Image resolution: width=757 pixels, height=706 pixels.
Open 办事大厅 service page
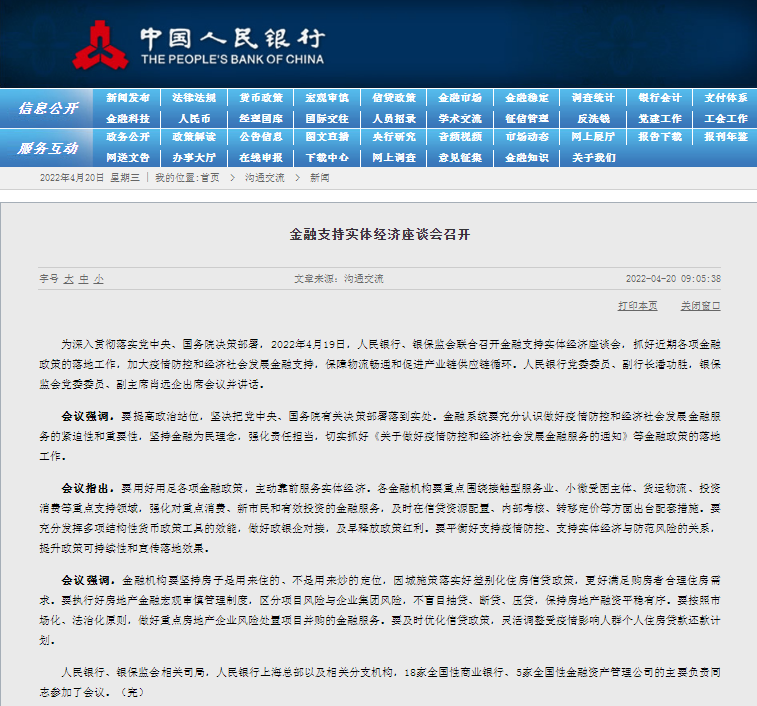(194, 158)
